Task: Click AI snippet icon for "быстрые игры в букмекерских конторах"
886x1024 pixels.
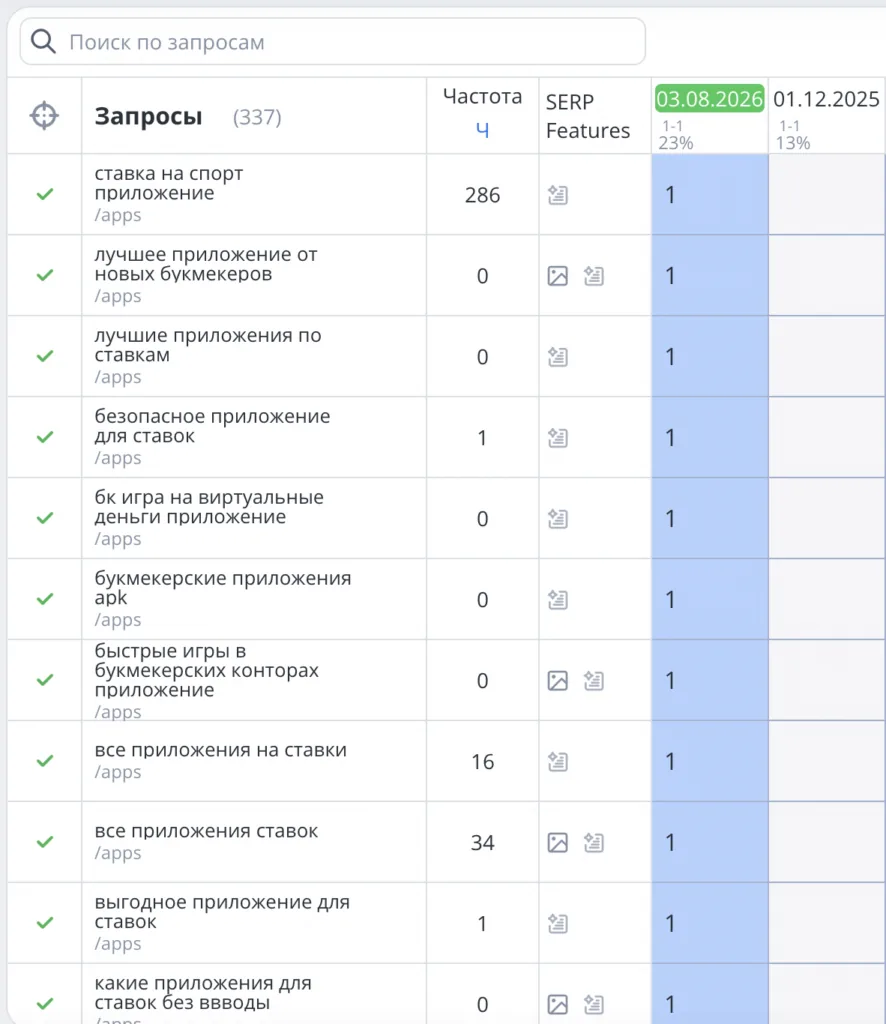Action: click(593, 680)
